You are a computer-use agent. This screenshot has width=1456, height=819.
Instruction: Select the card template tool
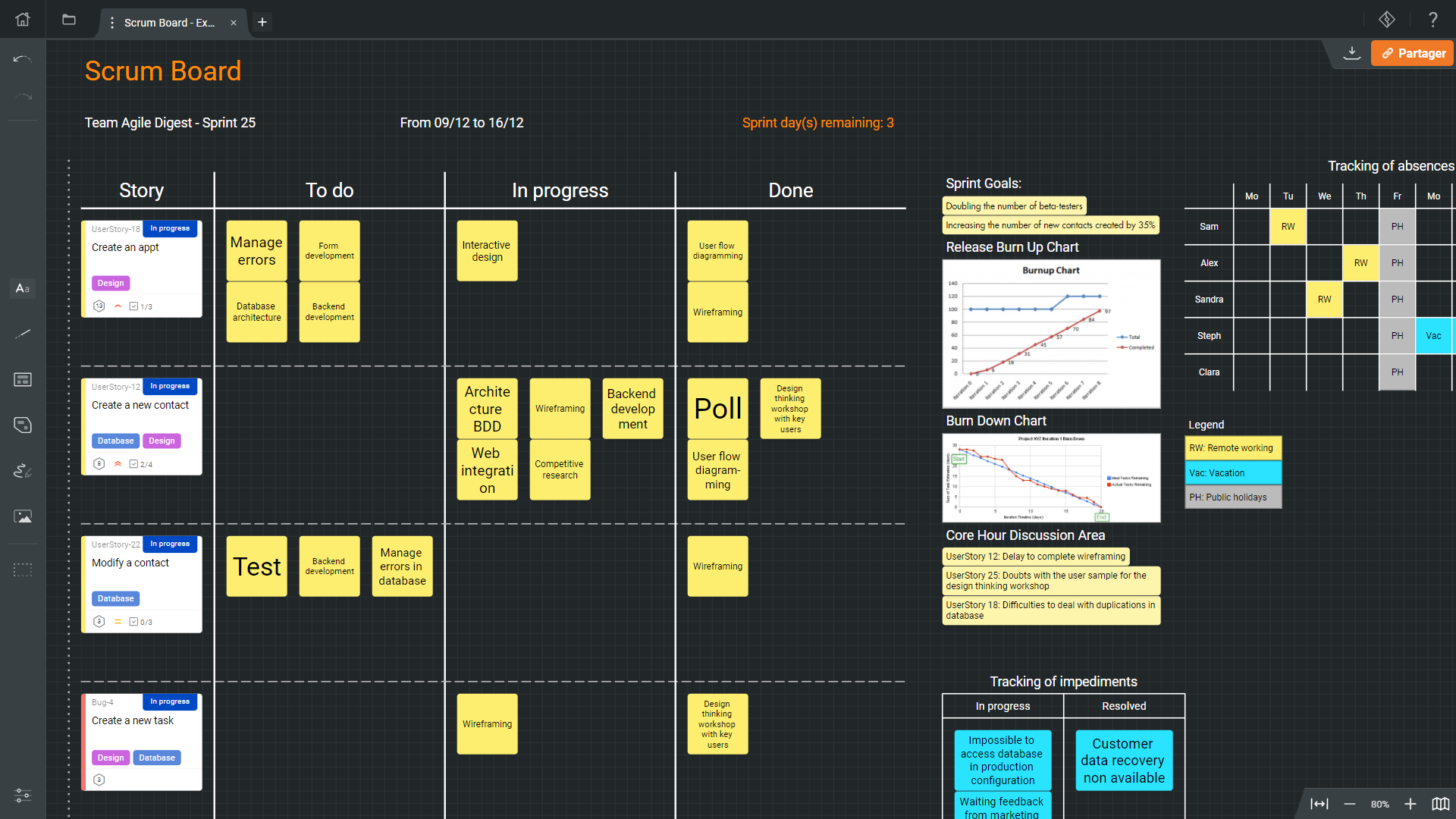point(23,379)
